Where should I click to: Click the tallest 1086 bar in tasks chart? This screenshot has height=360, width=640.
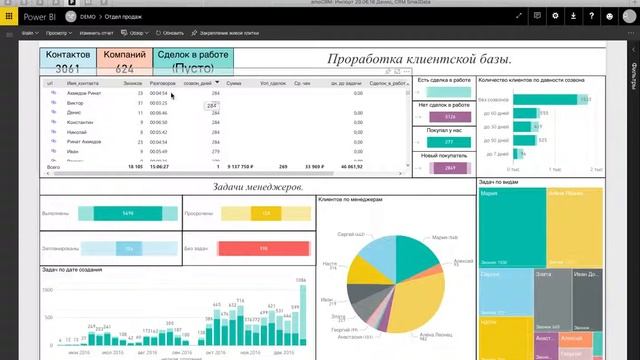(x=303, y=315)
